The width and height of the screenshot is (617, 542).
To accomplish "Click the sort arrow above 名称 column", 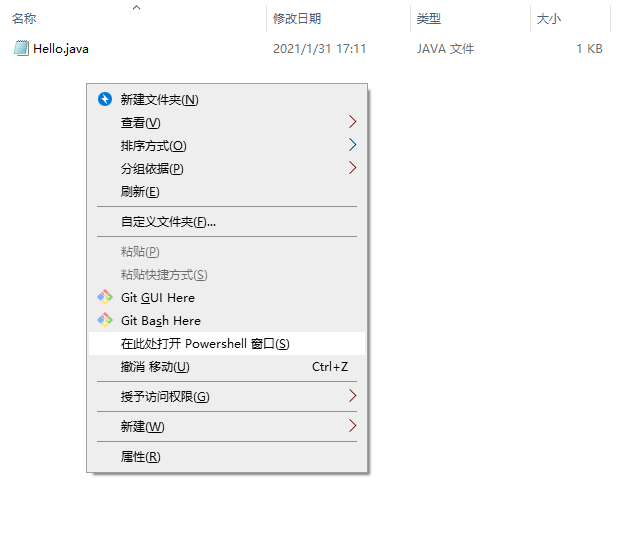I will 137,7.
